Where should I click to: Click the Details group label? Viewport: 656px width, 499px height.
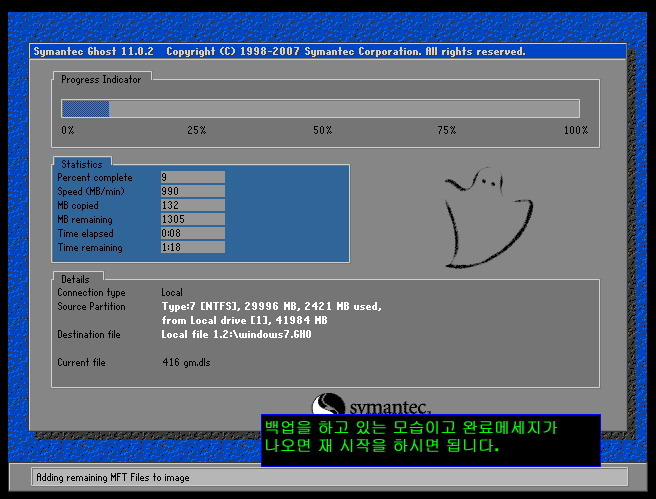point(75,279)
